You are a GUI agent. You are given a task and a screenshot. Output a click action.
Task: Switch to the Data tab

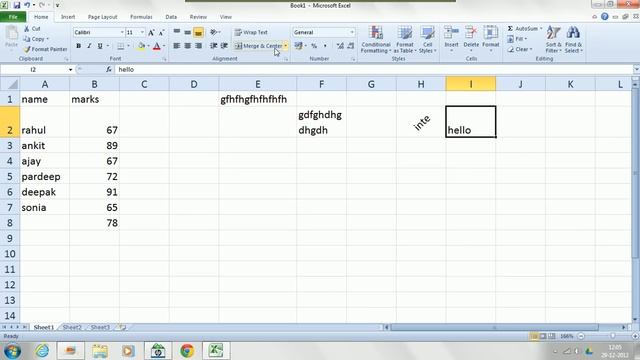click(x=171, y=17)
